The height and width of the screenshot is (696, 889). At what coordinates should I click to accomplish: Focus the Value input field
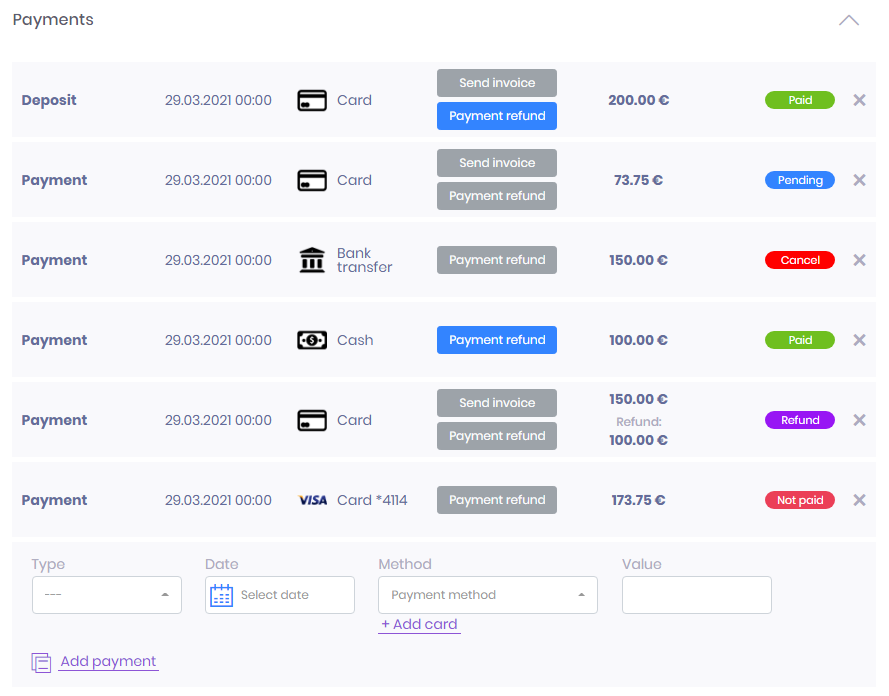point(696,595)
